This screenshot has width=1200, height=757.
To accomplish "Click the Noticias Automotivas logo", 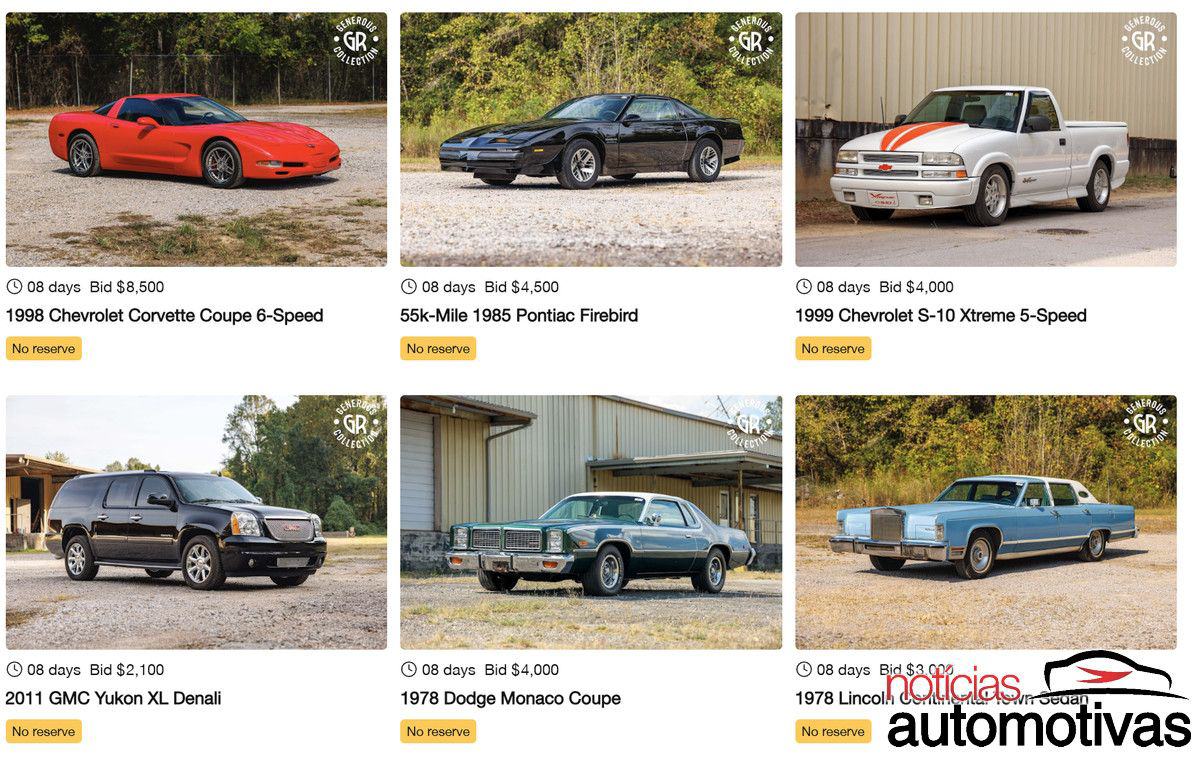I will click(x=1038, y=700).
